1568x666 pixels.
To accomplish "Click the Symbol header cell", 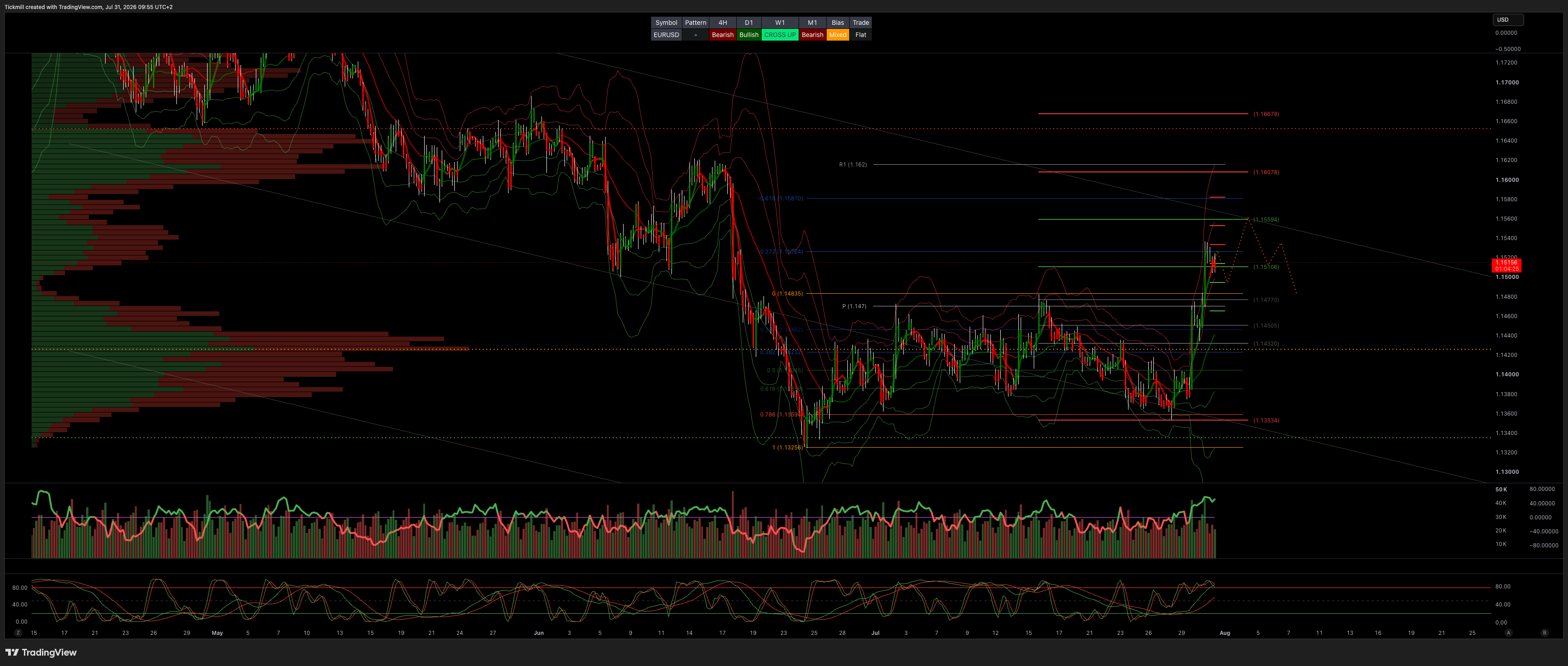I will point(666,23).
